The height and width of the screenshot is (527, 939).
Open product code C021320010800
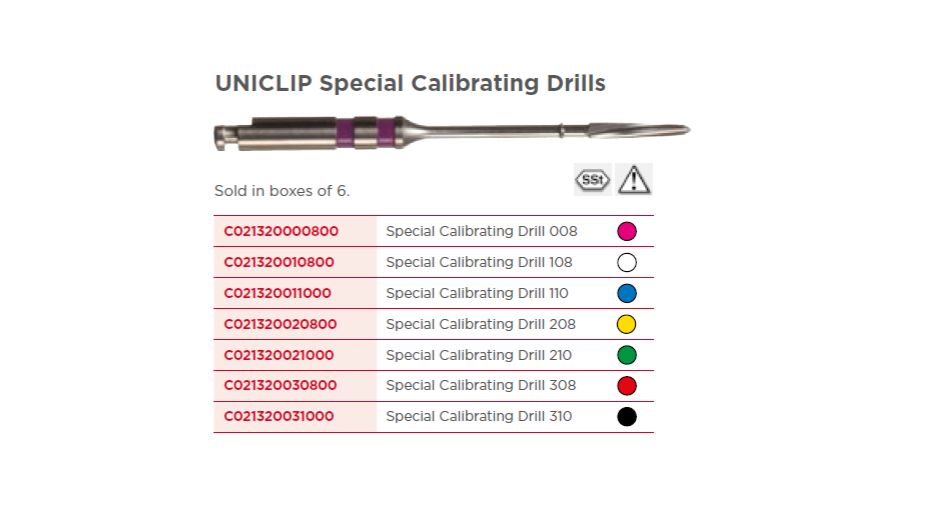[278, 262]
